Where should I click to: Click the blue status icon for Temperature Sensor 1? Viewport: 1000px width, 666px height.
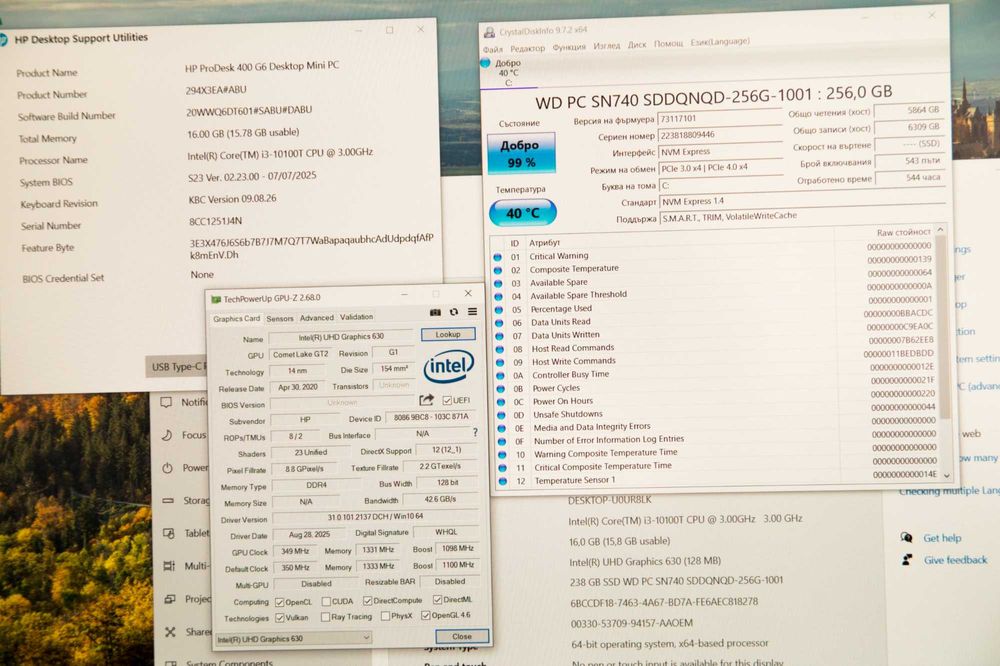coord(503,481)
